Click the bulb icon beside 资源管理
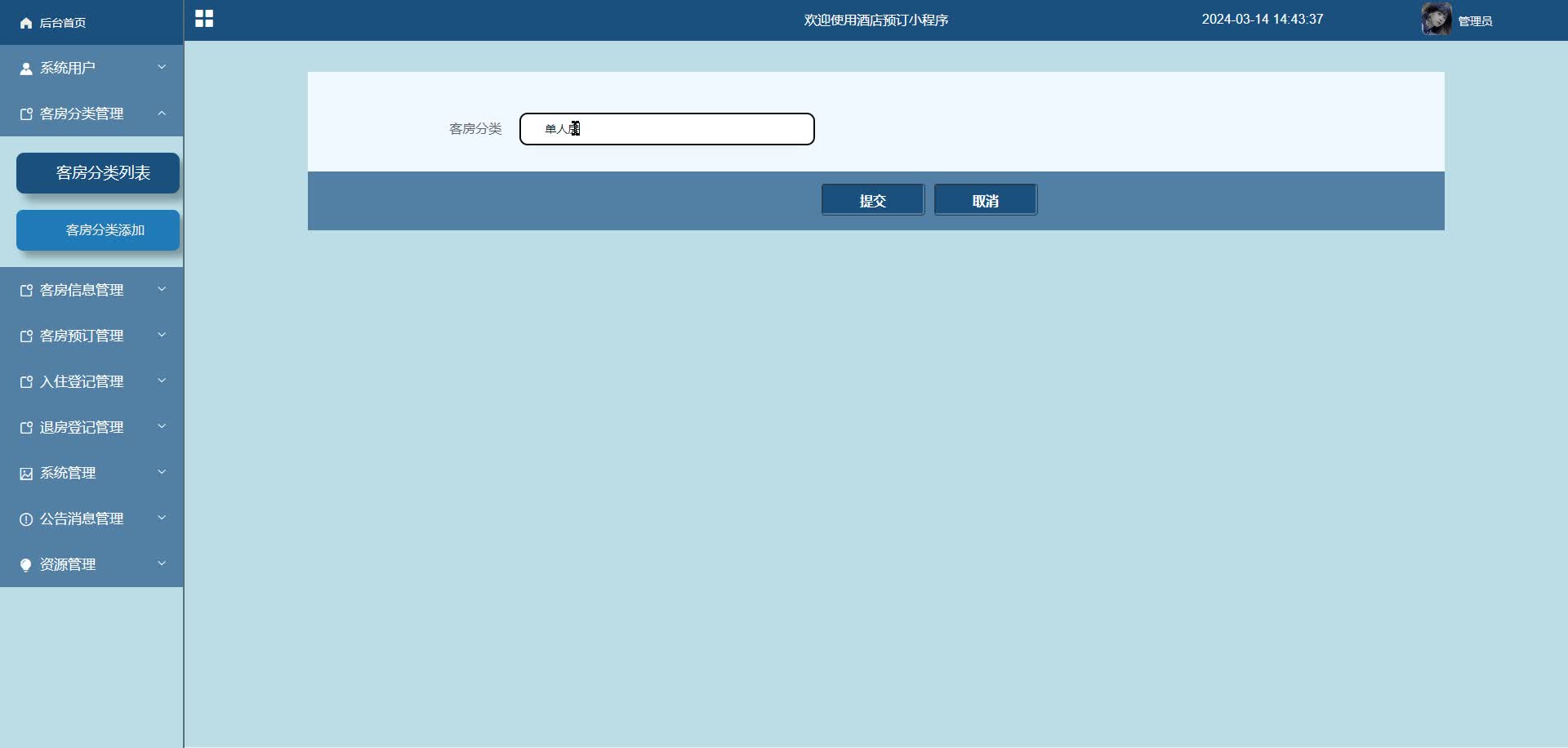This screenshot has width=1568, height=748. [x=26, y=565]
